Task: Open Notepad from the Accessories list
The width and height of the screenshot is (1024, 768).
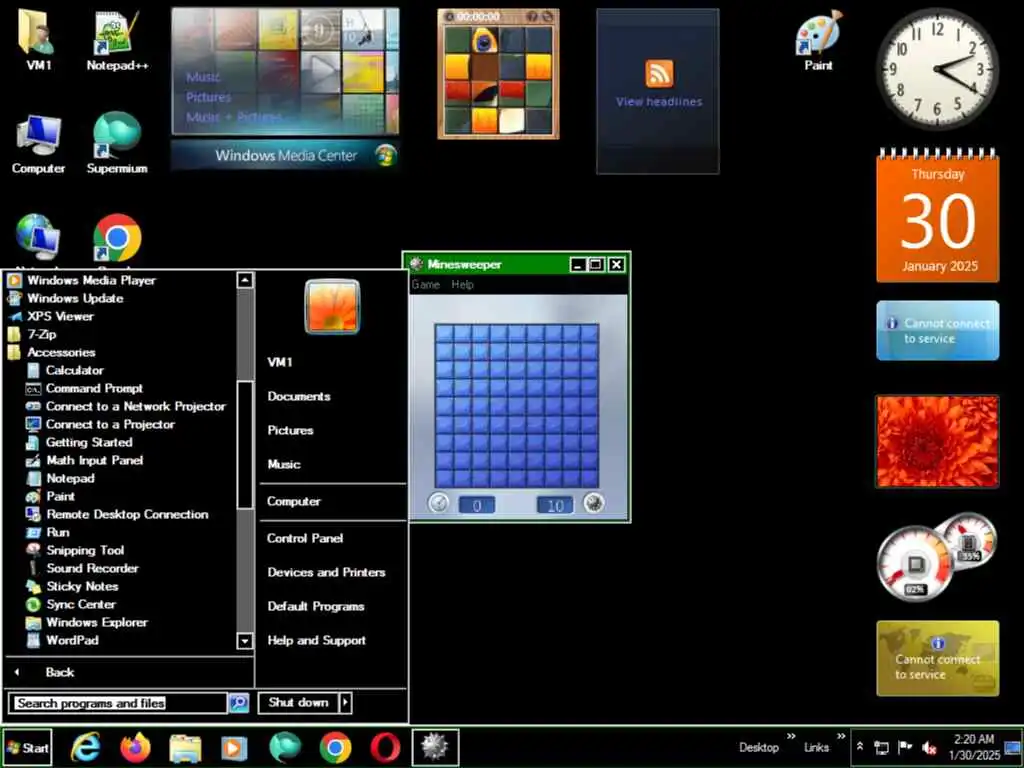Action: click(60, 479)
